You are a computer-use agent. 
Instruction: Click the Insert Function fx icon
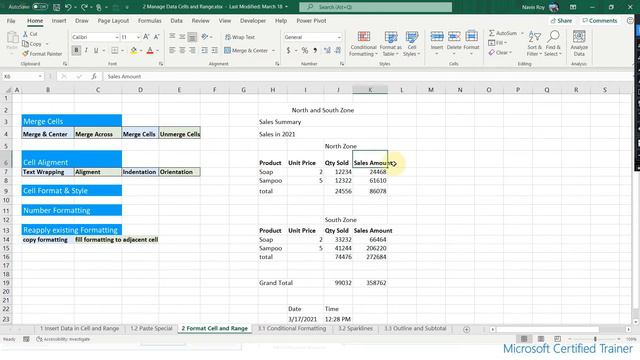pos(94,76)
